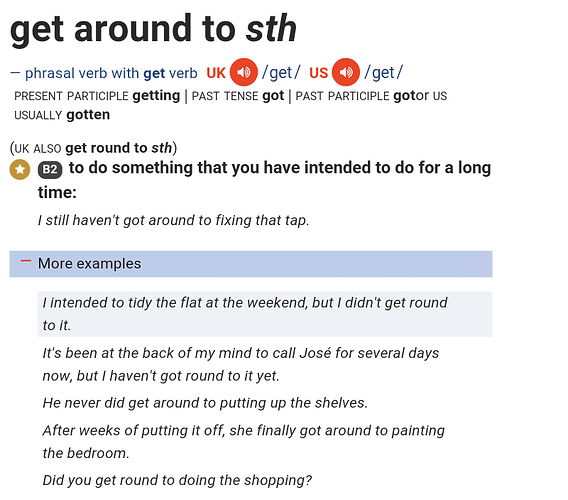Click the "get around to sth" headword title
The width and height of the screenshot is (568, 500).
pos(154,29)
